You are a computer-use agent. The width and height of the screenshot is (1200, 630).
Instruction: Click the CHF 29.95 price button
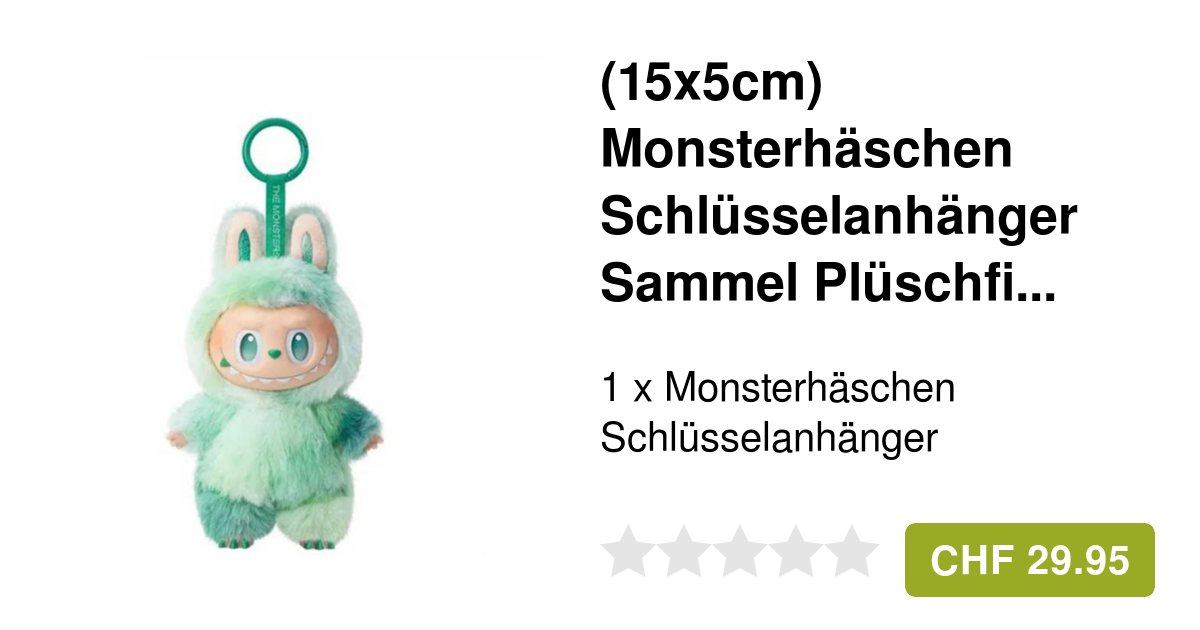coord(1030,560)
